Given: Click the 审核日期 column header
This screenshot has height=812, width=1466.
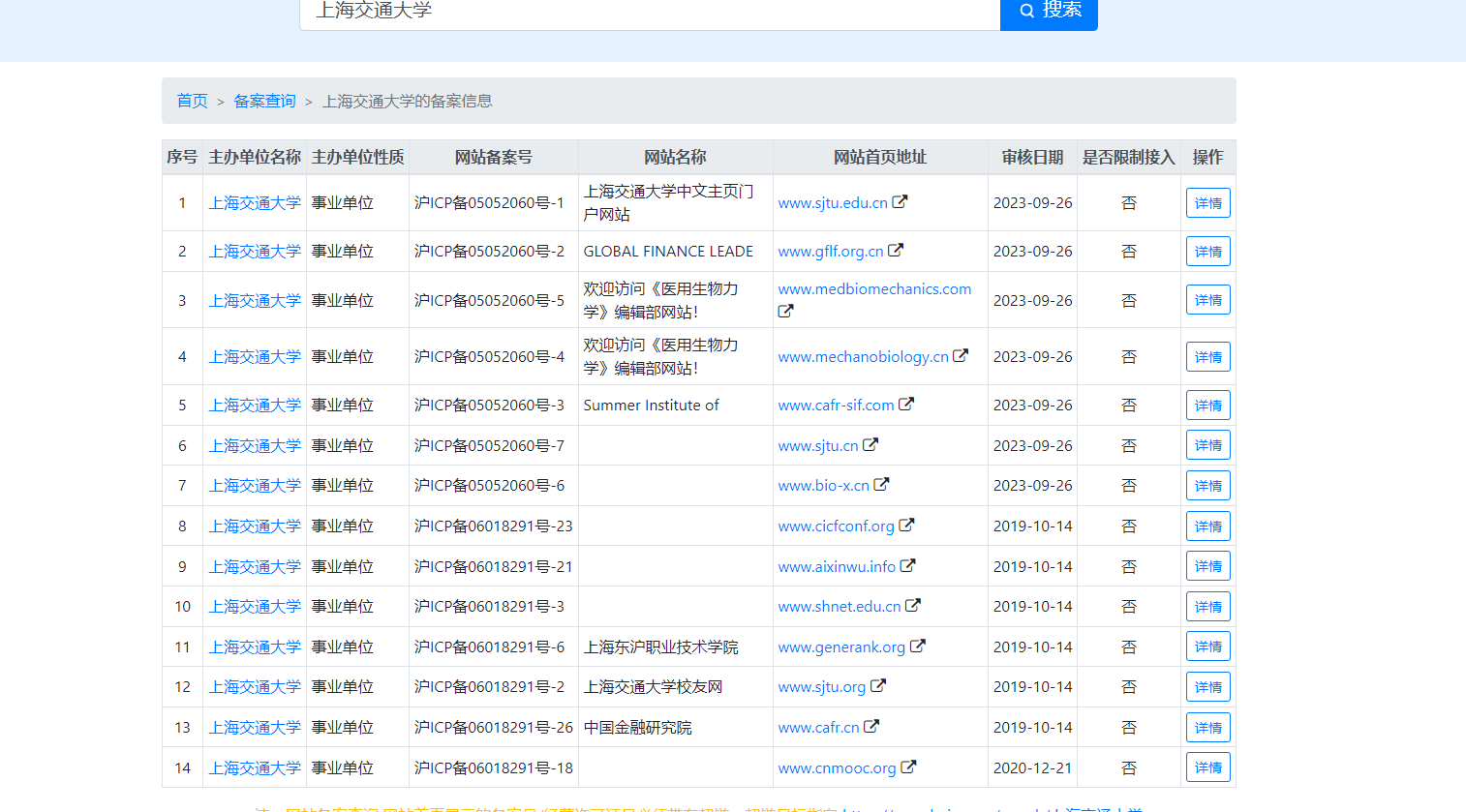Looking at the screenshot, I should click(x=1032, y=157).
